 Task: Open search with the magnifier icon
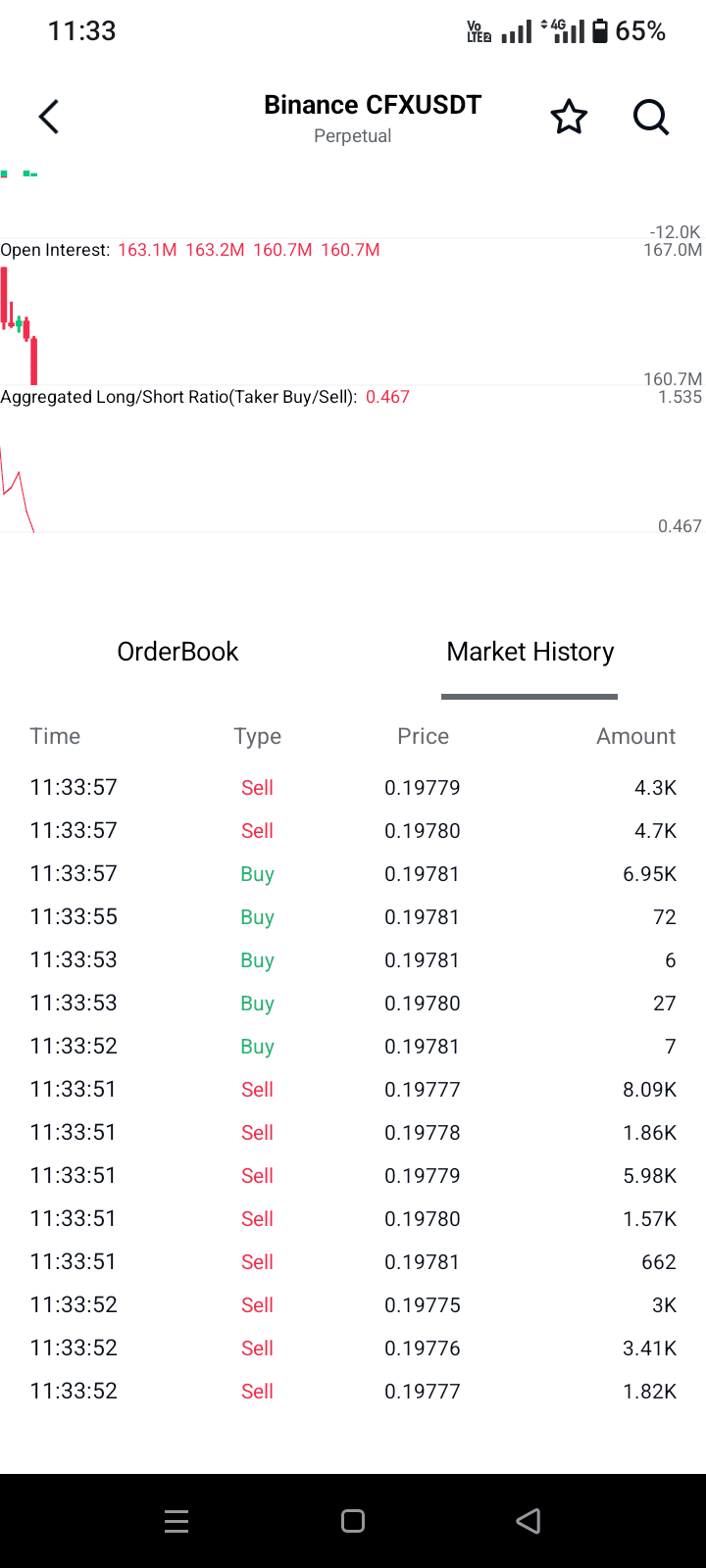650,118
